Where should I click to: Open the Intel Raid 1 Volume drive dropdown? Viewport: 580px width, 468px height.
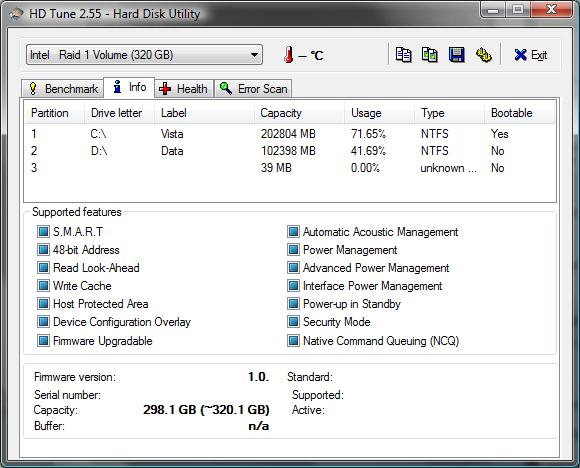(x=144, y=55)
